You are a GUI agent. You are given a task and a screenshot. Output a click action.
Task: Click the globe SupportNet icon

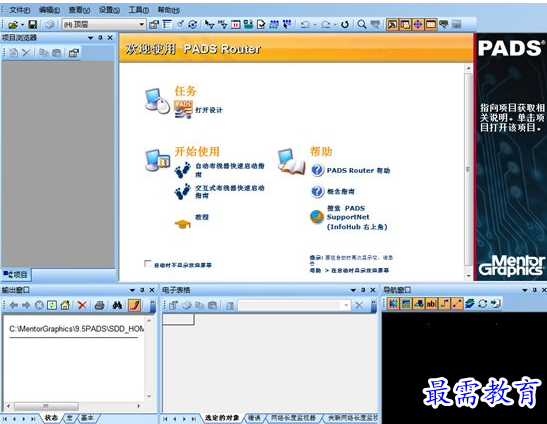pyautogui.click(x=317, y=217)
